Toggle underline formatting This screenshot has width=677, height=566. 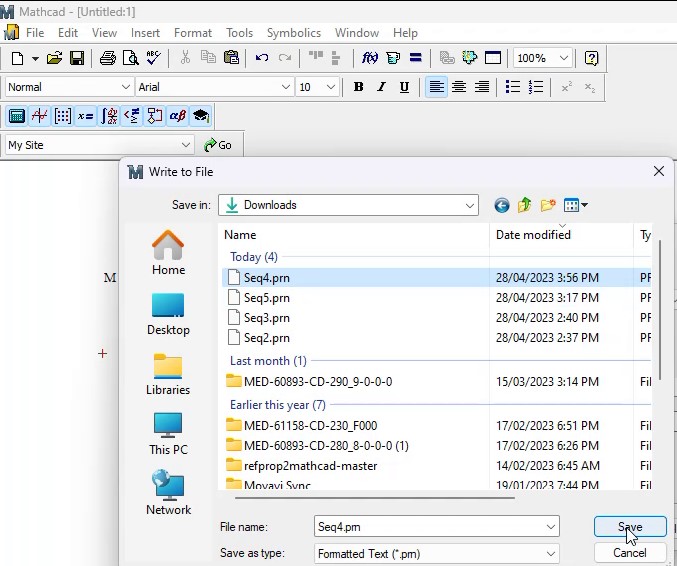(x=404, y=87)
